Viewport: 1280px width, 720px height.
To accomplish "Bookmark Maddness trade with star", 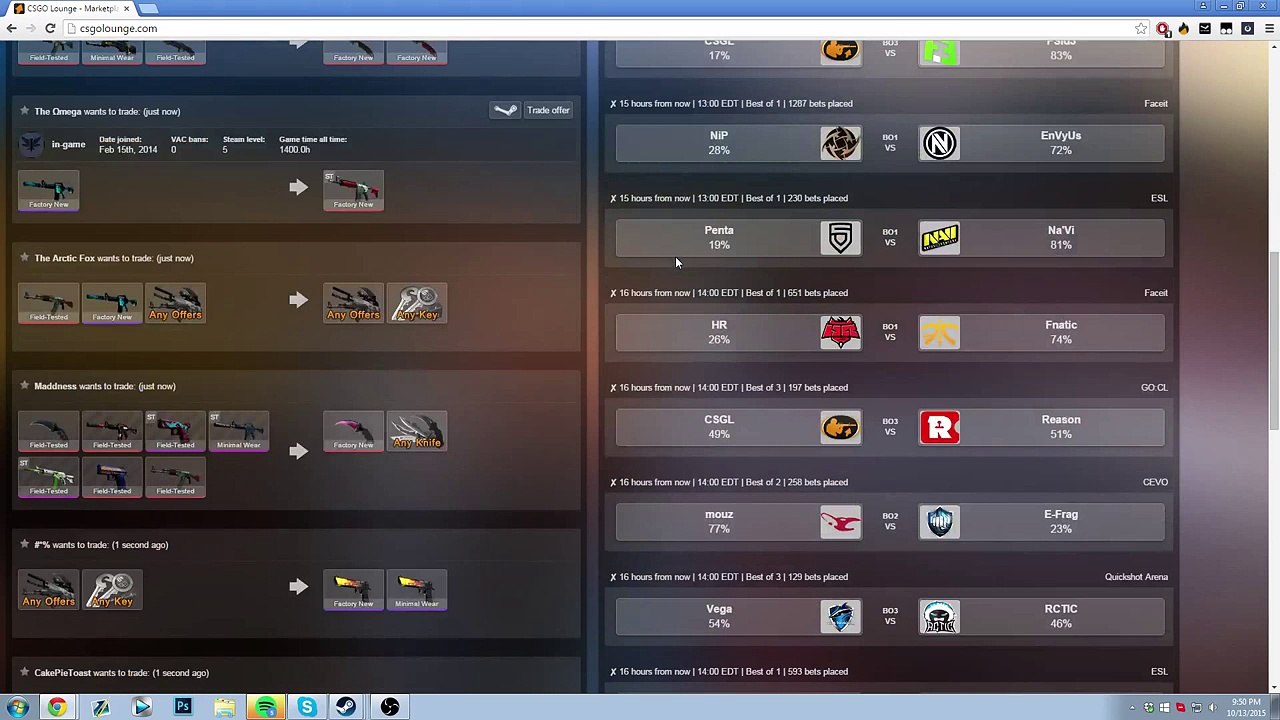I will pos(24,386).
